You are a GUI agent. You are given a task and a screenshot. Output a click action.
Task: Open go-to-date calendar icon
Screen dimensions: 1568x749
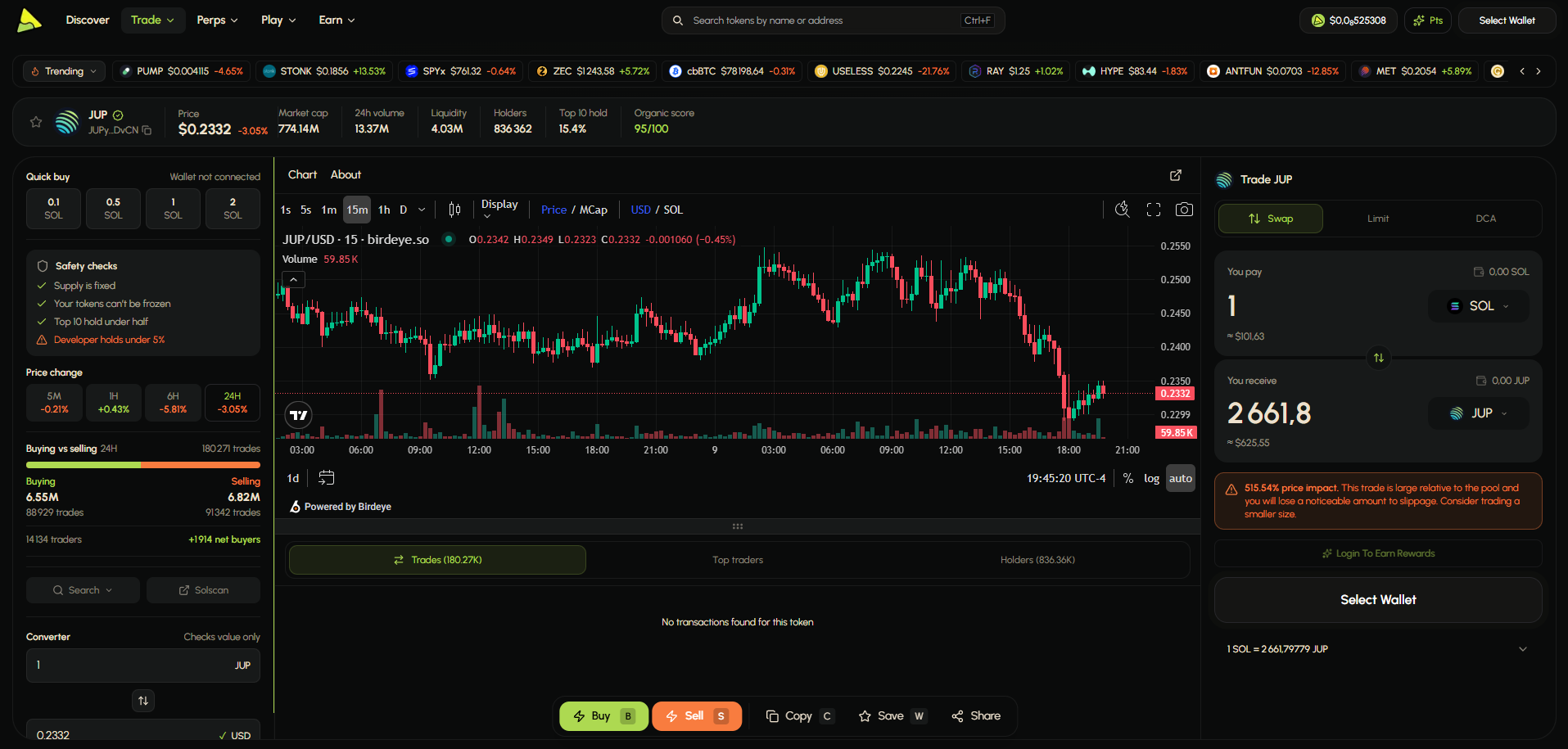coord(326,478)
